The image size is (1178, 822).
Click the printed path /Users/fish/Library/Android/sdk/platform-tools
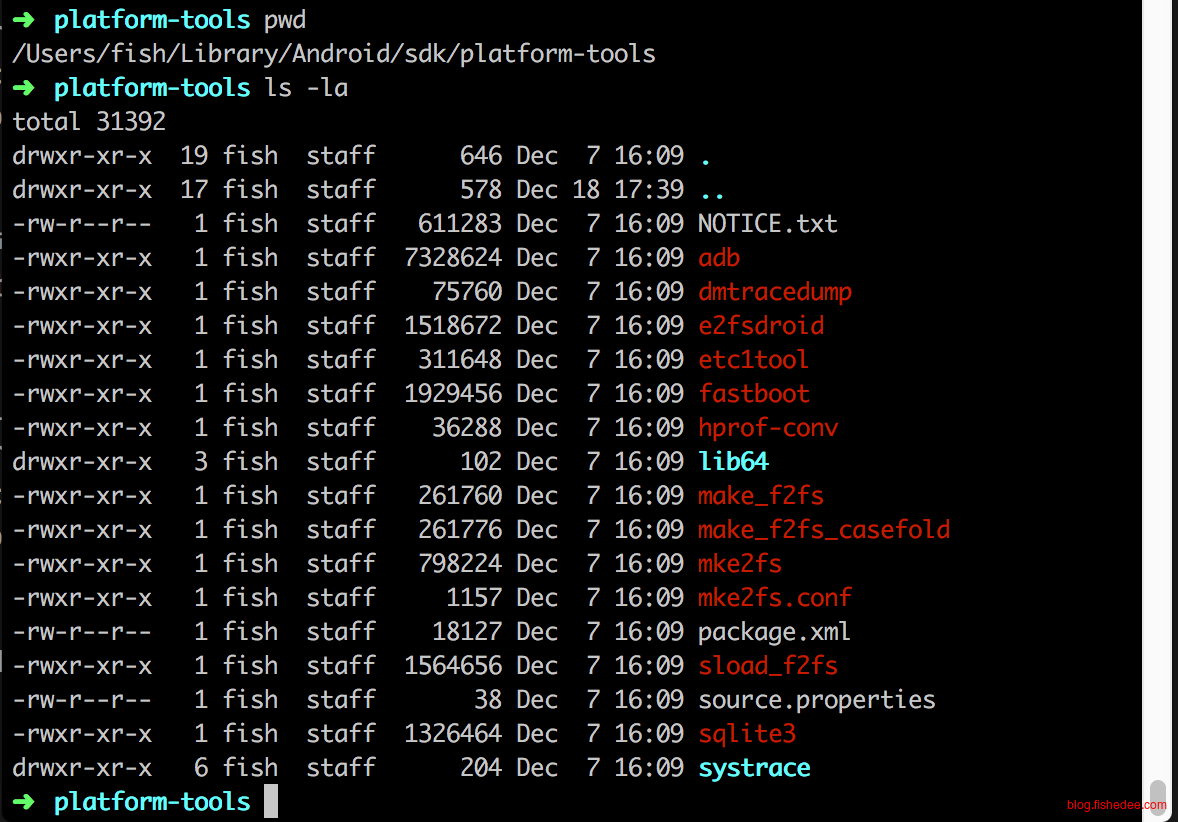coord(334,54)
